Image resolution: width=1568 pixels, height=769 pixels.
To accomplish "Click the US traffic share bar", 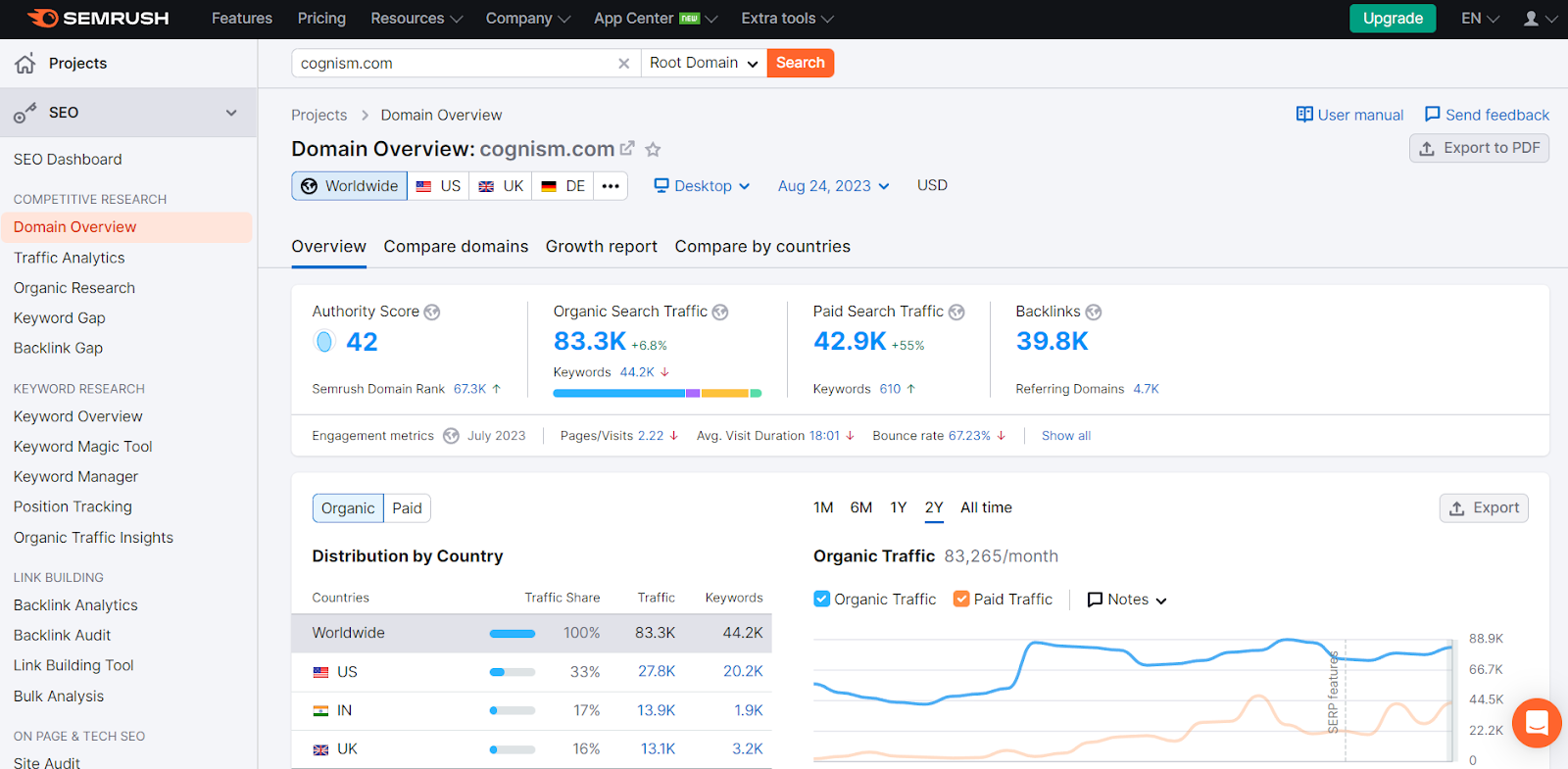I will [x=513, y=672].
